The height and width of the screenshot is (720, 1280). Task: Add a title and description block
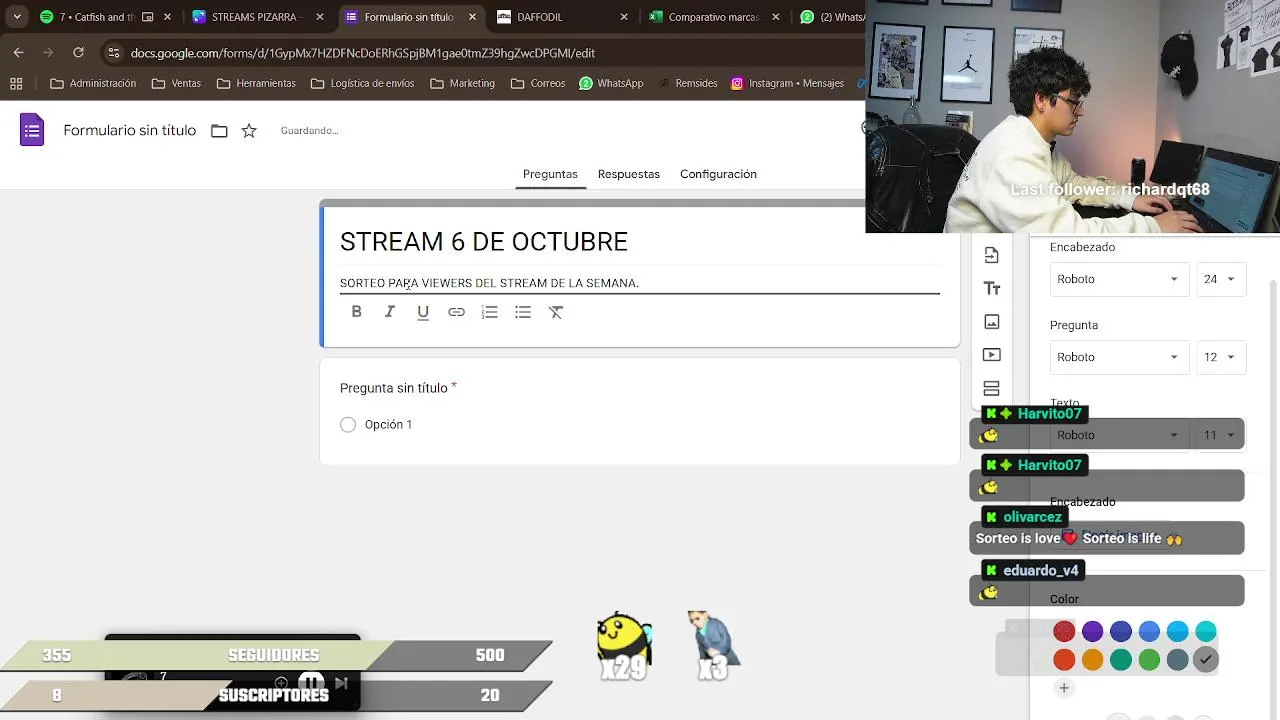[992, 288]
